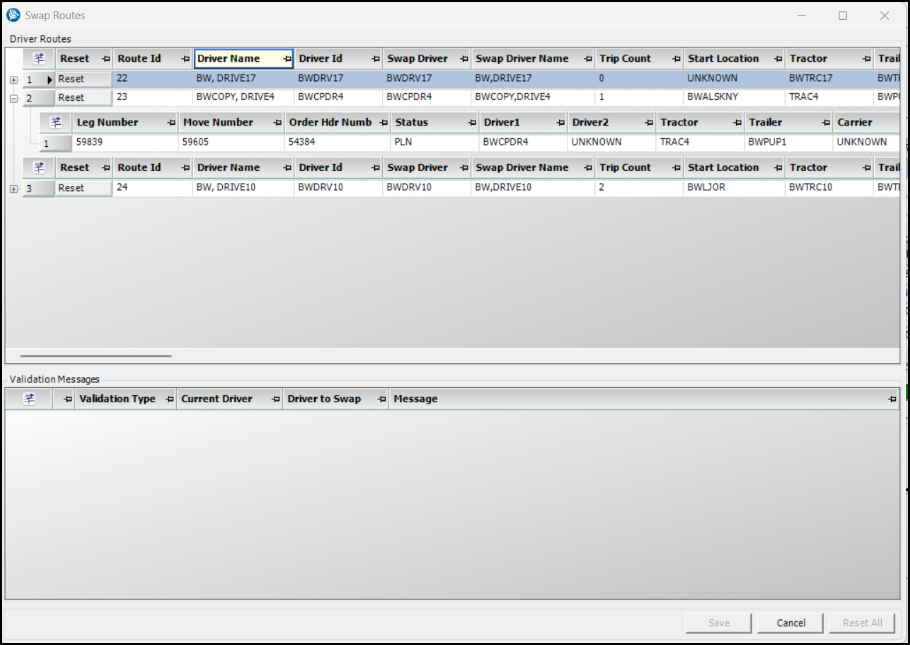Click the Swap Routes app icon in title bar
Viewport: 910px width, 645px height.
(13, 15)
